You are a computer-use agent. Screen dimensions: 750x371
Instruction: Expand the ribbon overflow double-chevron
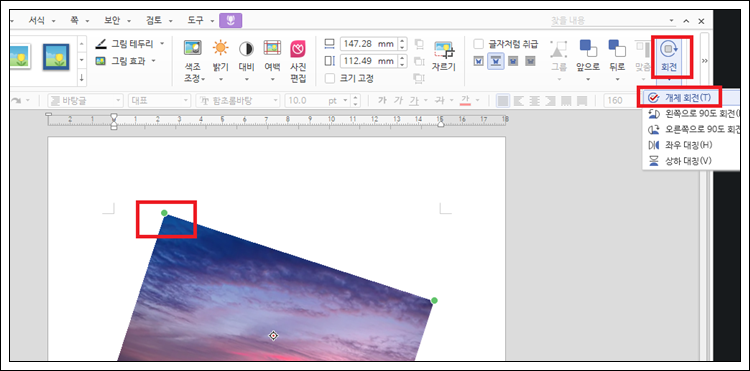point(705,61)
